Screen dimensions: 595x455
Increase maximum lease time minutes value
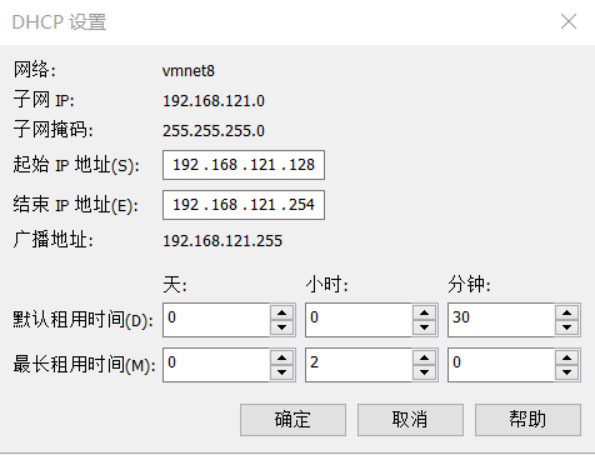[x=567, y=358]
